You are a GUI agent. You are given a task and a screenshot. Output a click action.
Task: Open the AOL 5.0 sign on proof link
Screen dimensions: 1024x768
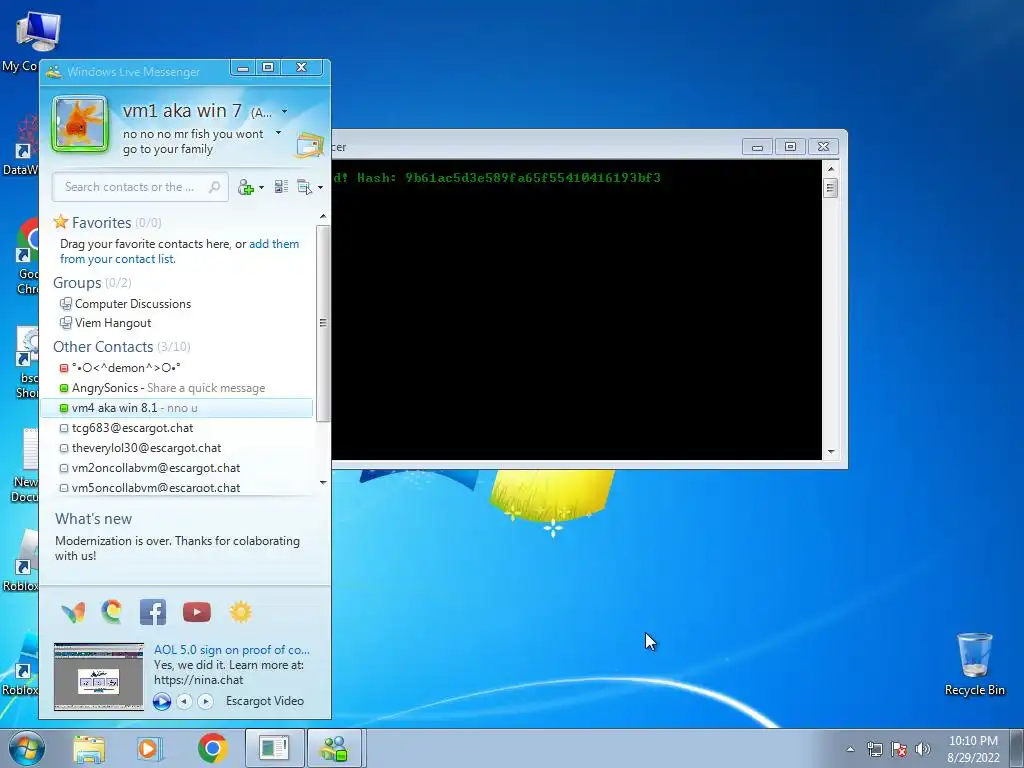tap(232, 650)
